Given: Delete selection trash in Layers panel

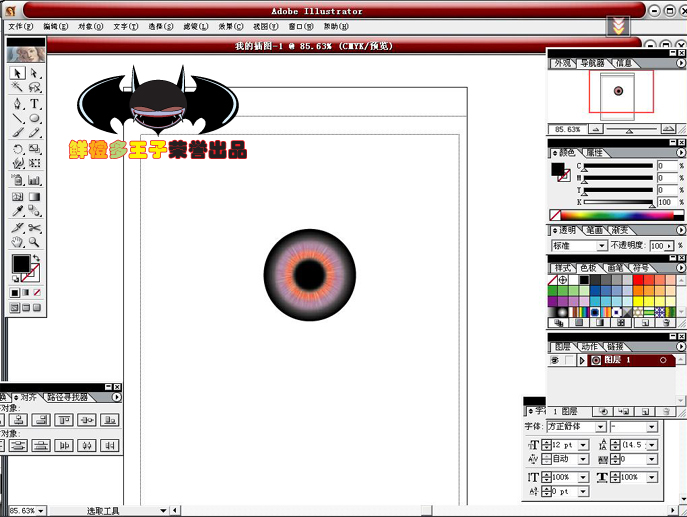Looking at the screenshot, I should coord(666,411).
